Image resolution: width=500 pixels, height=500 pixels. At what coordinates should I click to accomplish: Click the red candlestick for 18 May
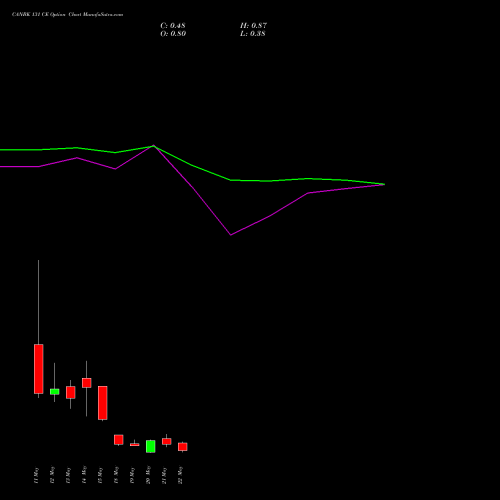coord(119,440)
